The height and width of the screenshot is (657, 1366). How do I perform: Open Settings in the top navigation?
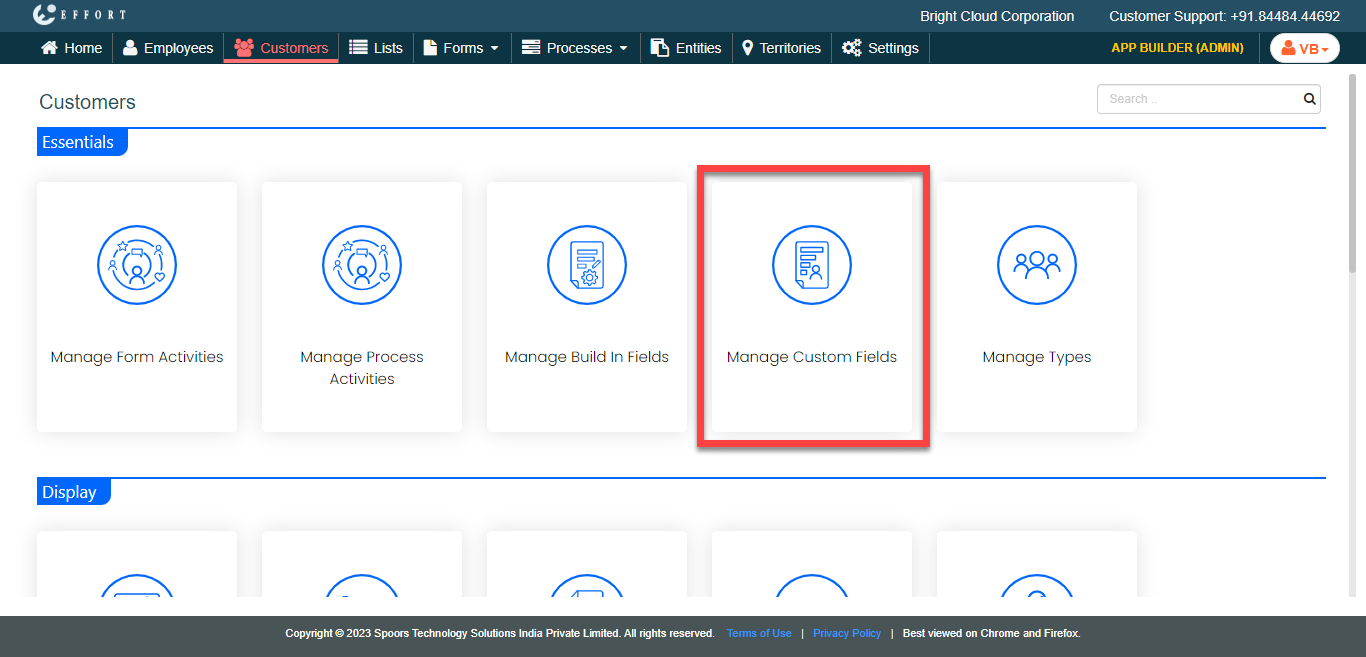click(880, 48)
